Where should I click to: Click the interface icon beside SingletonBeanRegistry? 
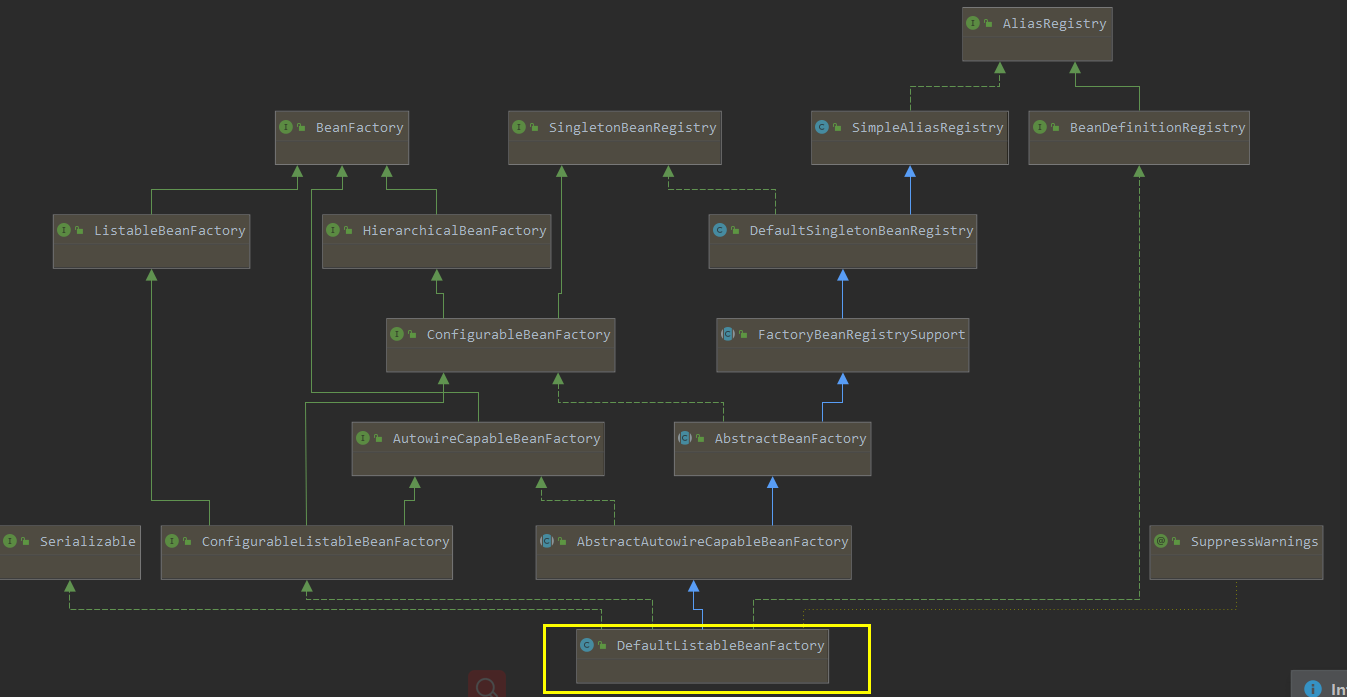point(519,127)
